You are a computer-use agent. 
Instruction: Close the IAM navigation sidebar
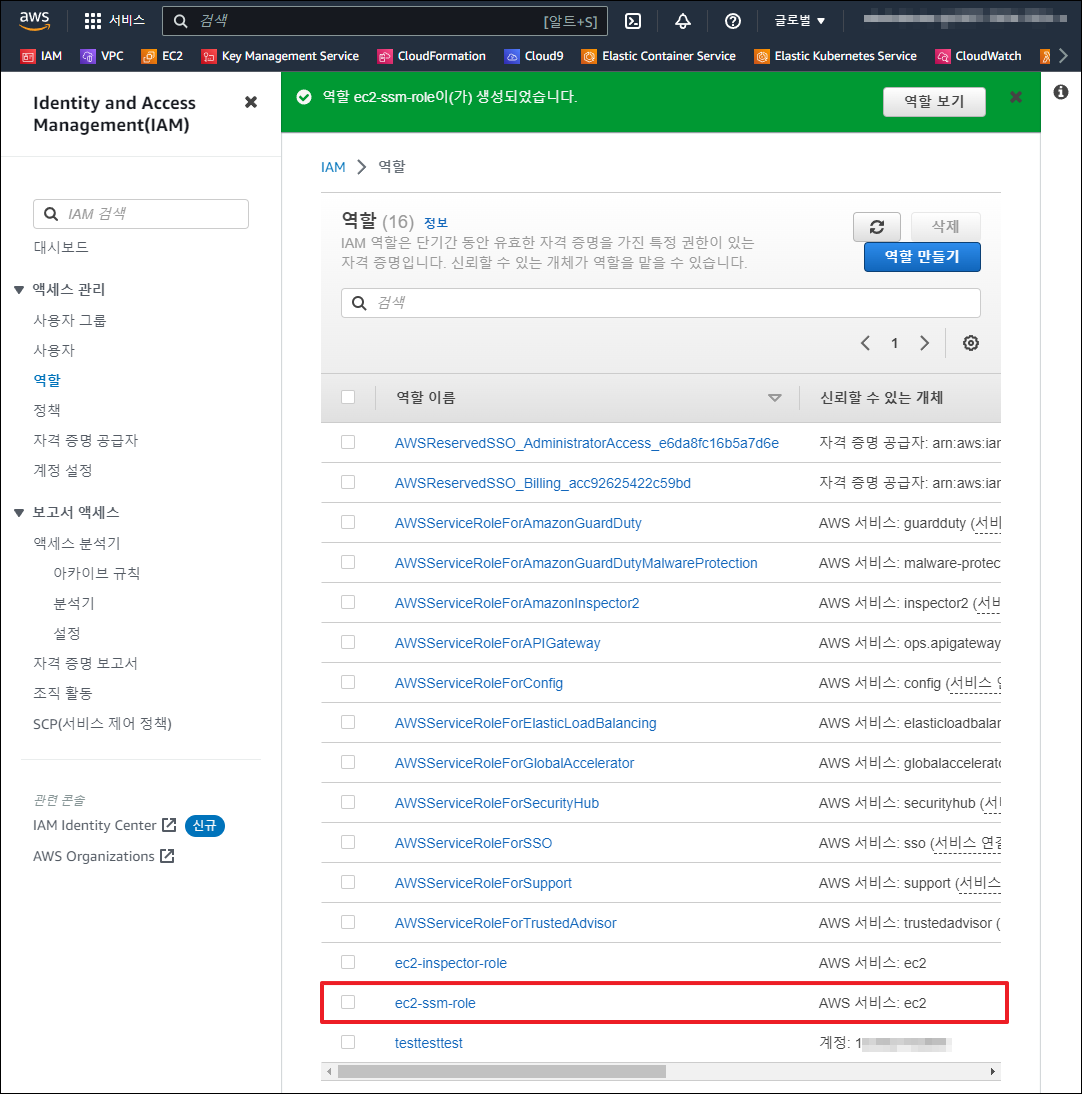point(251,103)
